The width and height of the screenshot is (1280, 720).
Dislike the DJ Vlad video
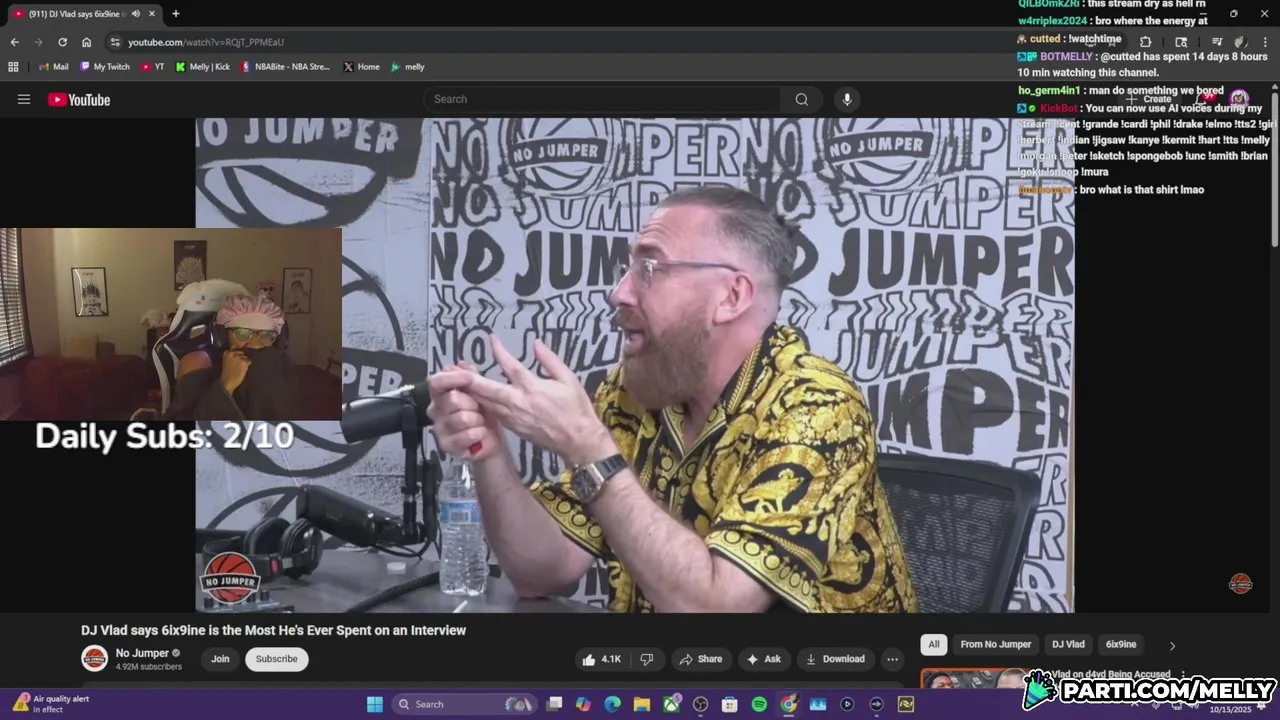click(647, 659)
